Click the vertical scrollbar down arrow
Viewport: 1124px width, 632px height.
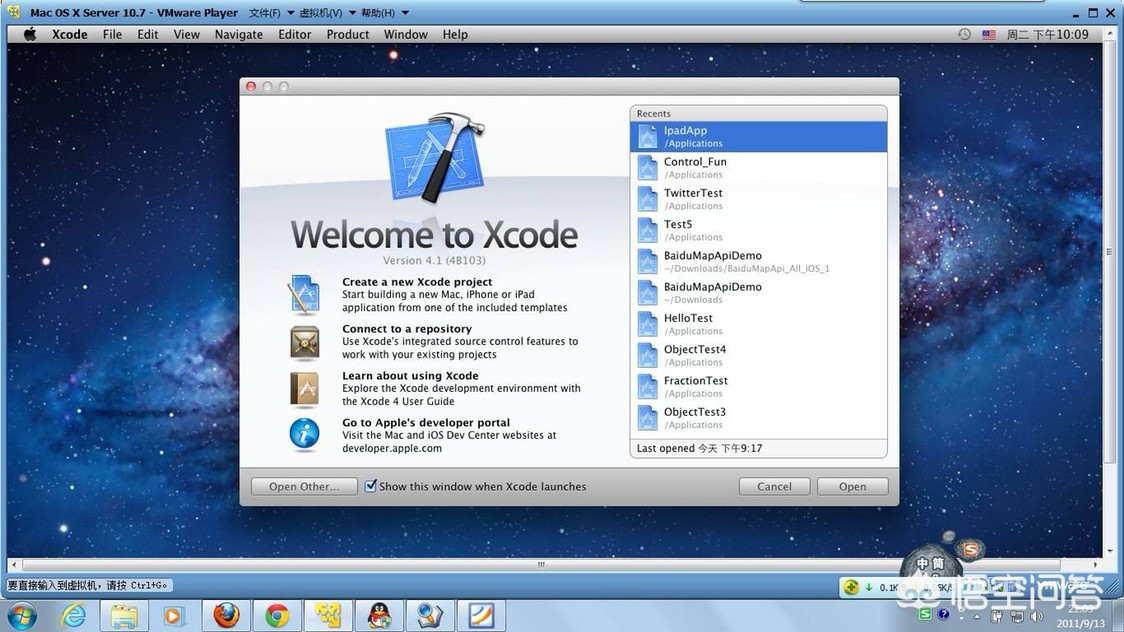click(1110, 550)
